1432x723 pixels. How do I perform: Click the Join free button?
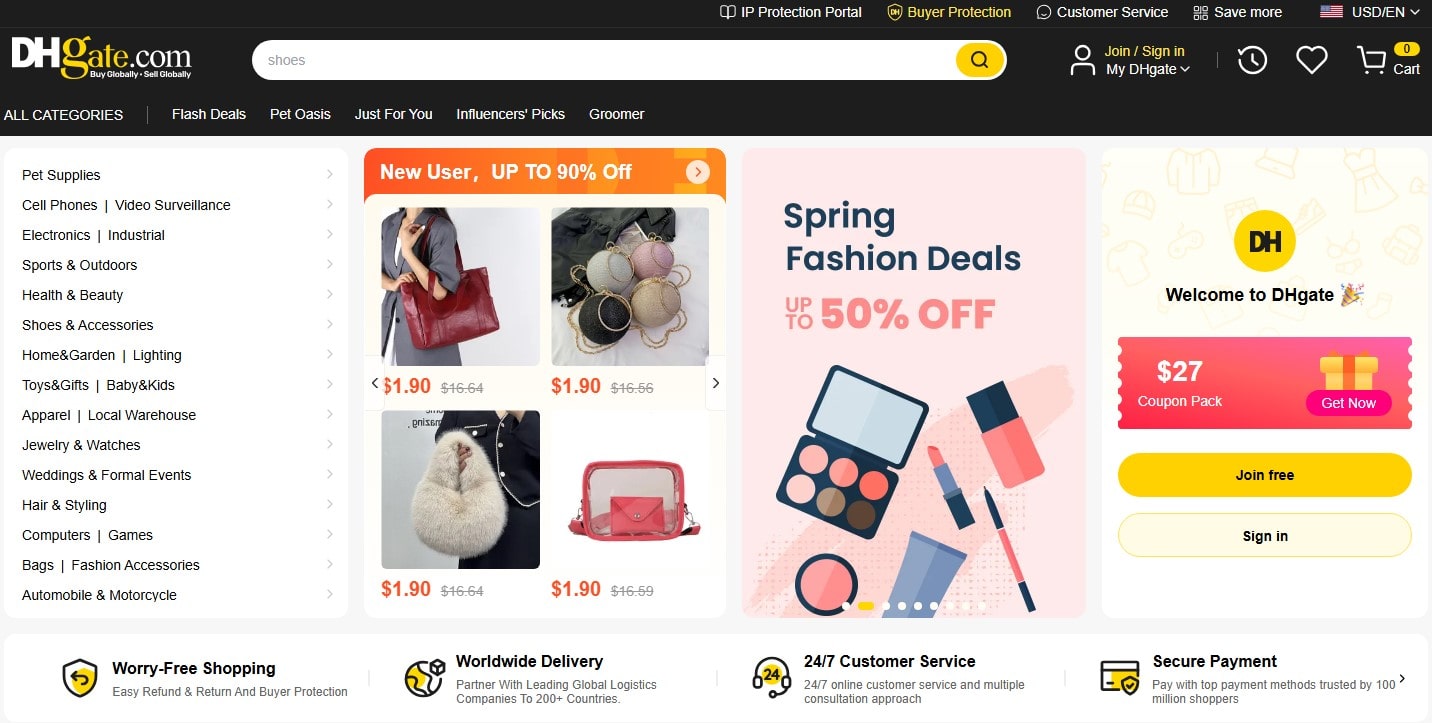coord(1264,475)
